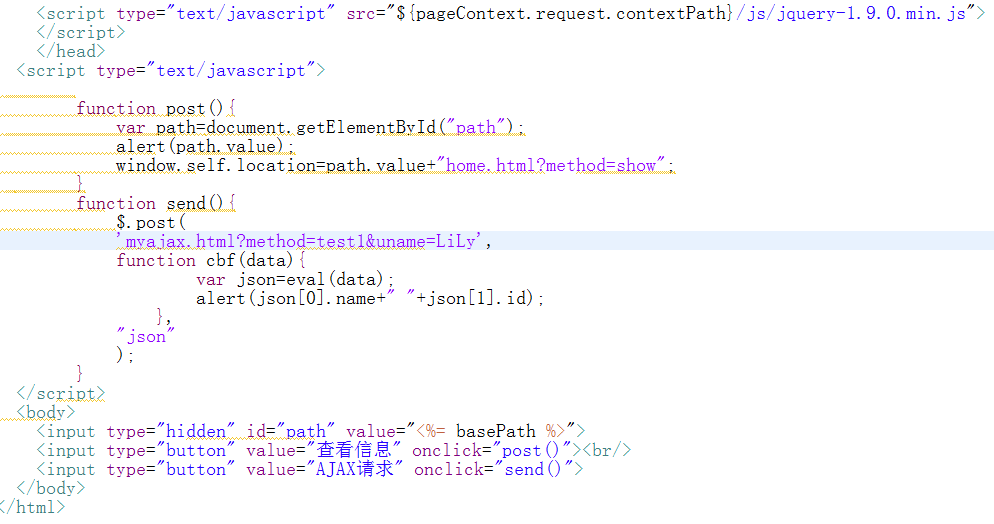Click the 'function send(){' line
The height and width of the screenshot is (524, 994).
pos(156,203)
